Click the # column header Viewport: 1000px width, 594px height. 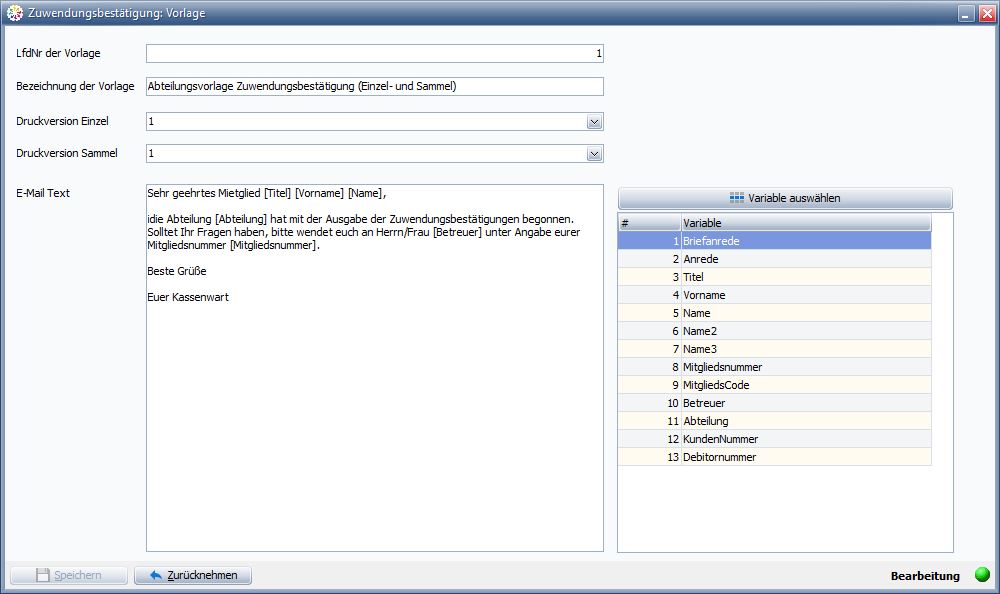point(649,223)
